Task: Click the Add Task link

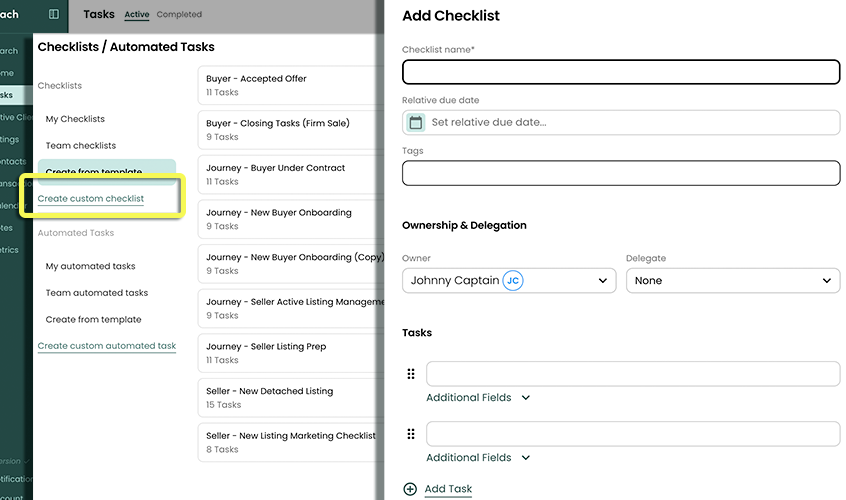Action: [448, 489]
